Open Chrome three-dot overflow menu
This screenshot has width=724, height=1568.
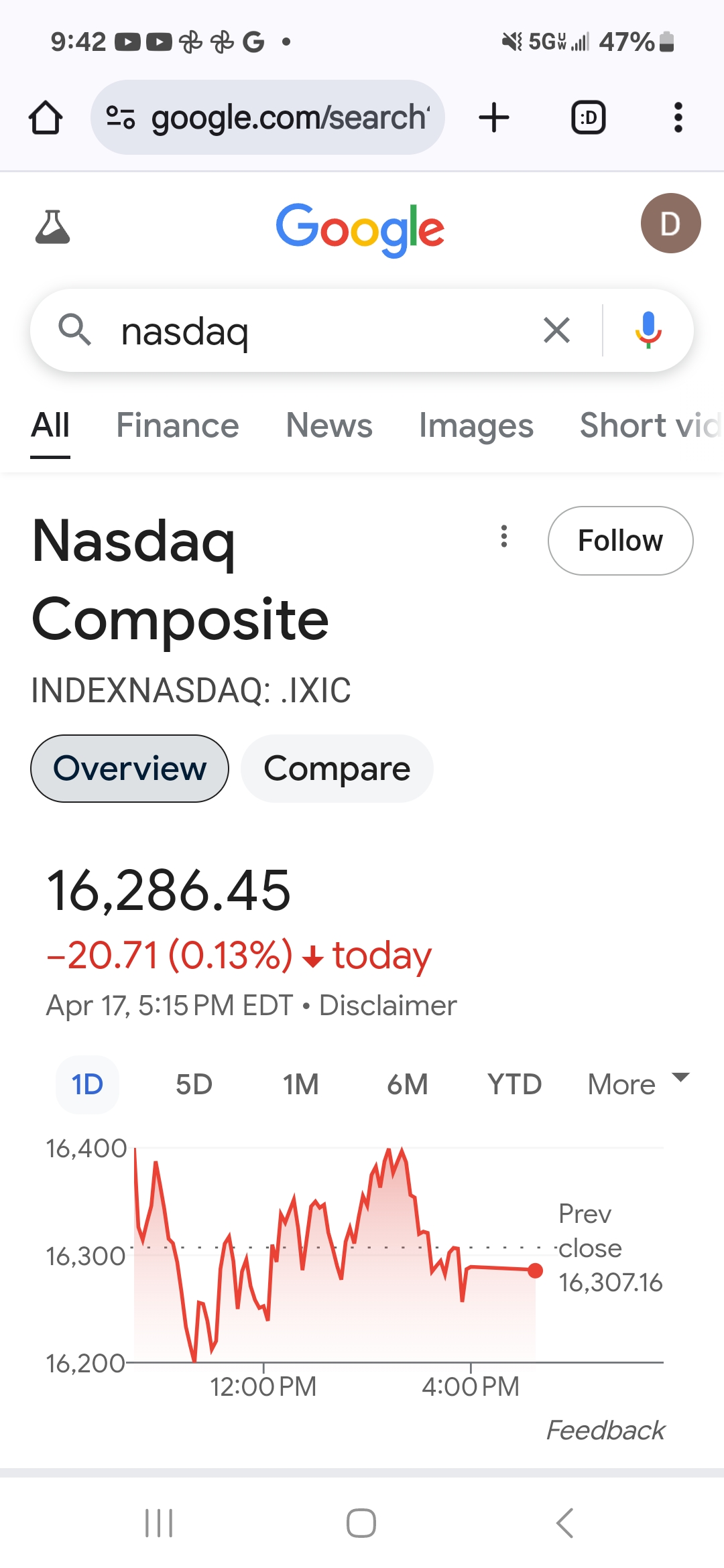coord(678,118)
